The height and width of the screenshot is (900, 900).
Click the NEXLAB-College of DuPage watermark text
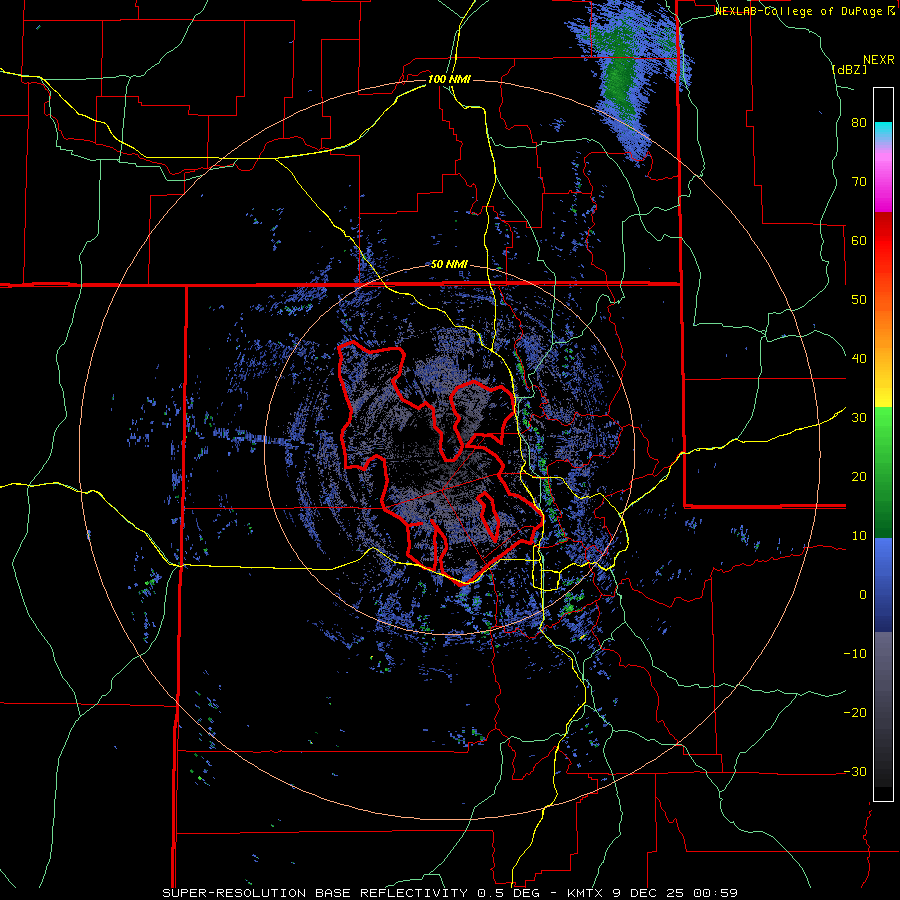804,11
